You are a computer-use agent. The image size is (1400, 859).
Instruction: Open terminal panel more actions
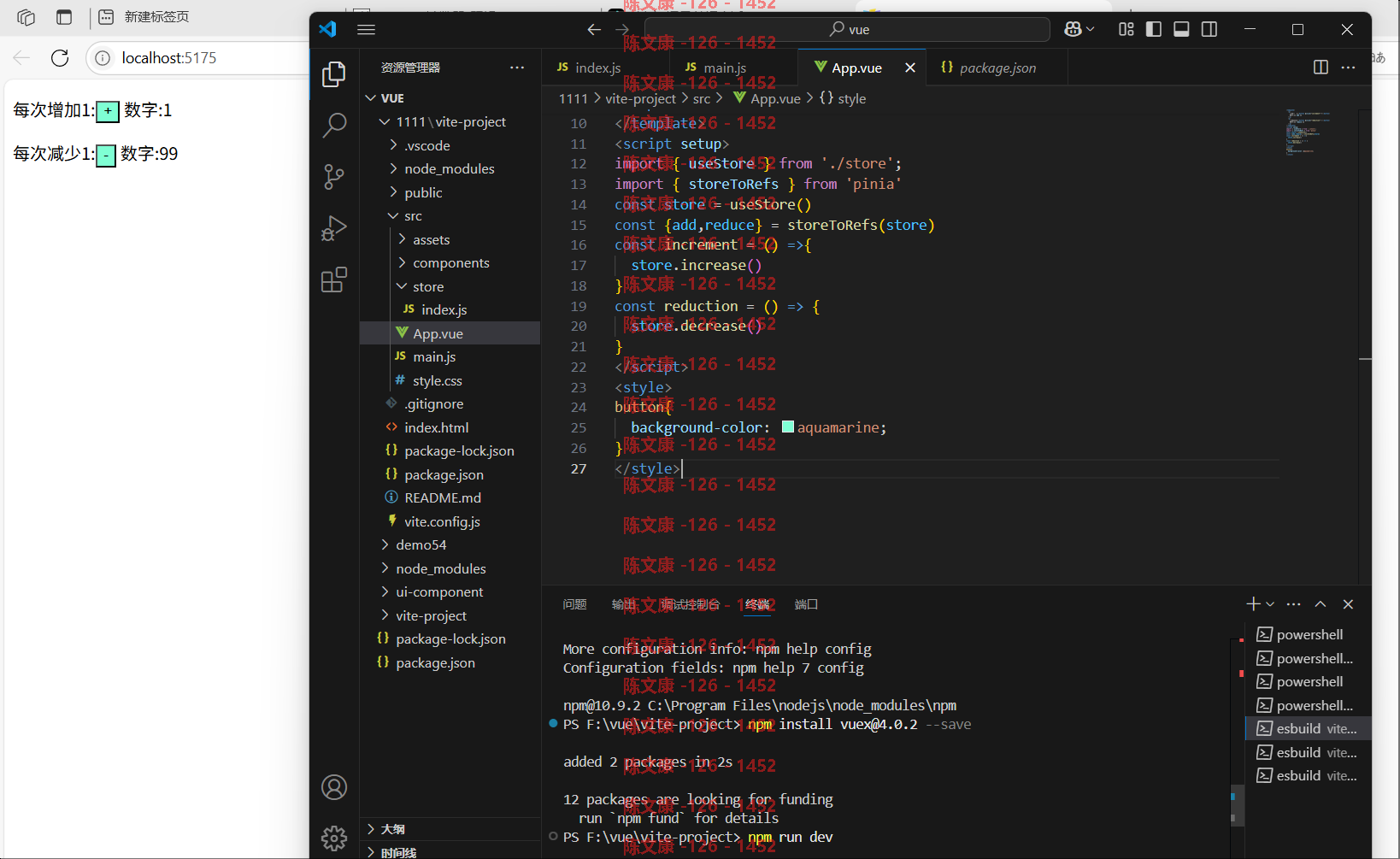pyautogui.click(x=1294, y=604)
